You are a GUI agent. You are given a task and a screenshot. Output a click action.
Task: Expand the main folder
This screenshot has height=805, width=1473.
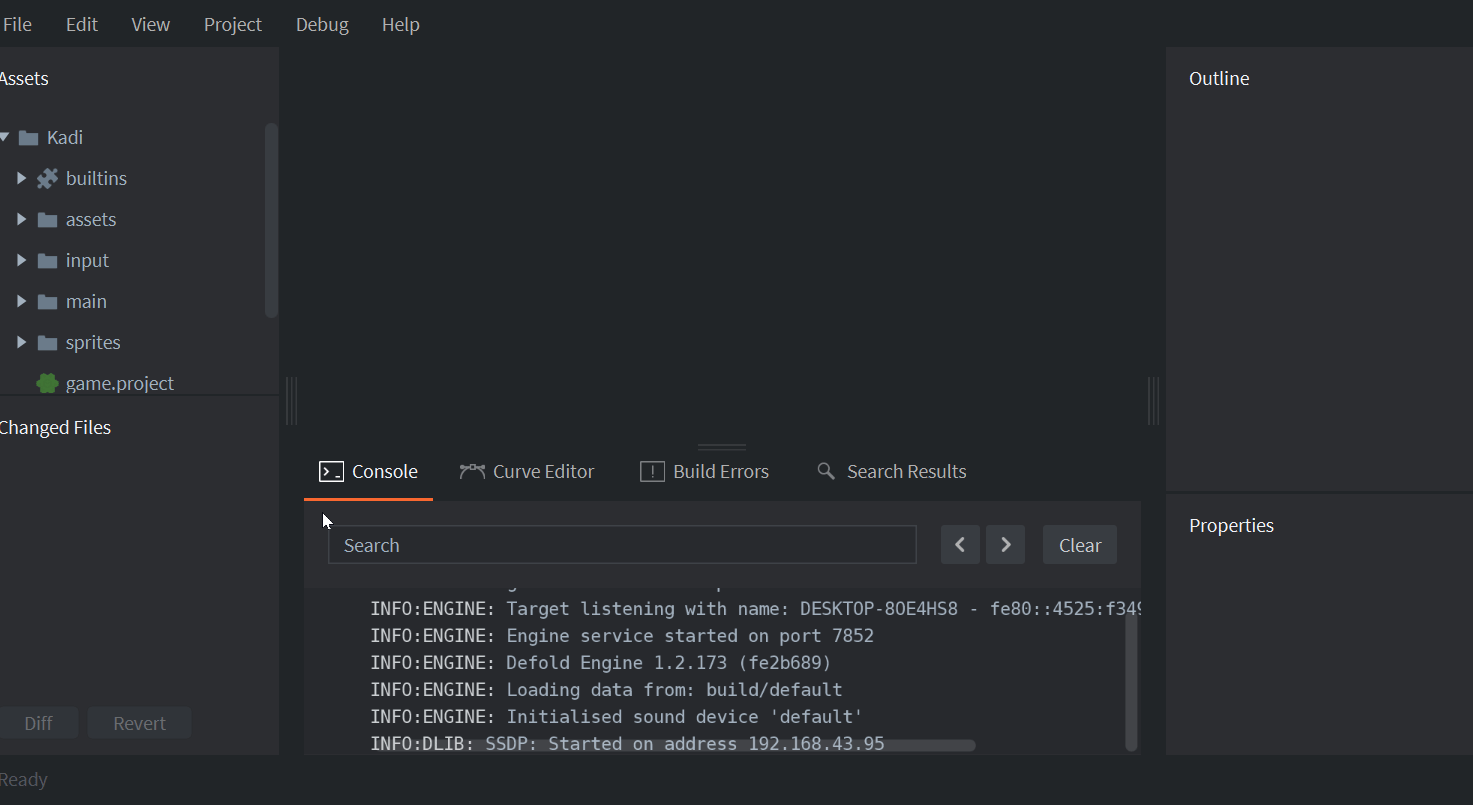point(21,301)
